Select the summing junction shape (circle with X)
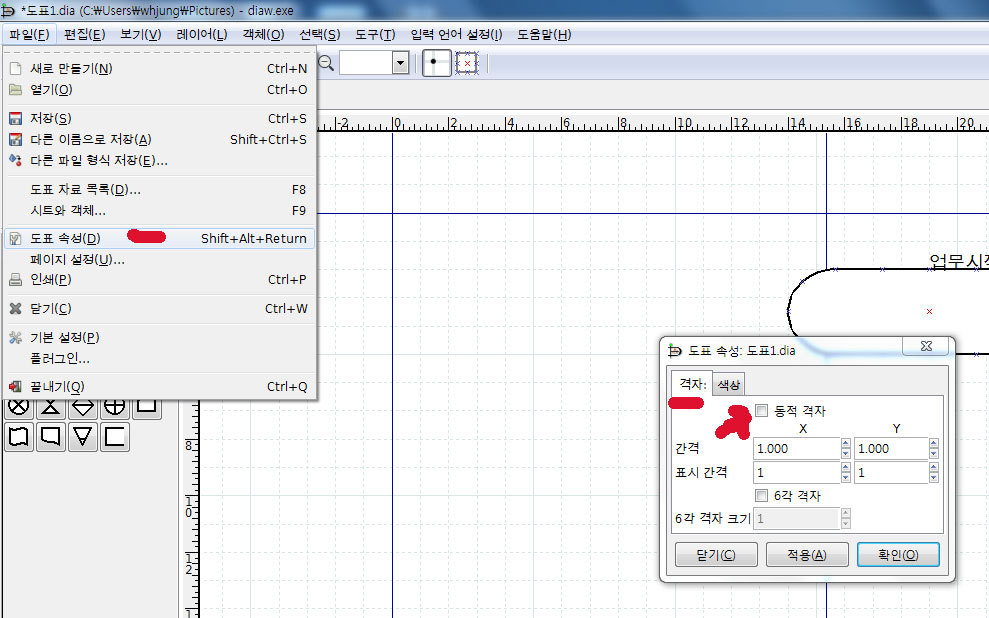989x618 pixels. coord(19,407)
